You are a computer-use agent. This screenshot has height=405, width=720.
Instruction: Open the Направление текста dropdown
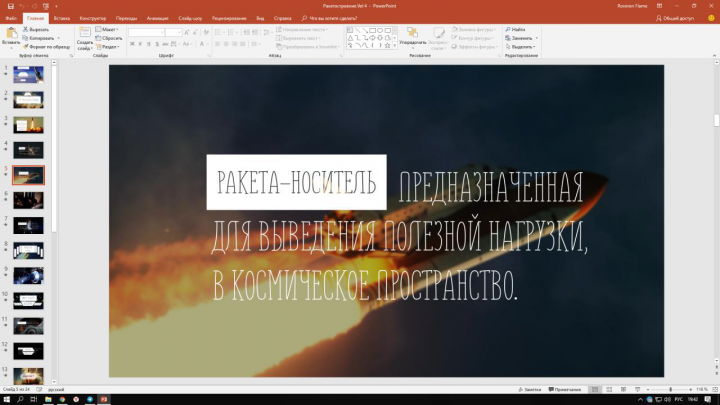click(x=302, y=29)
